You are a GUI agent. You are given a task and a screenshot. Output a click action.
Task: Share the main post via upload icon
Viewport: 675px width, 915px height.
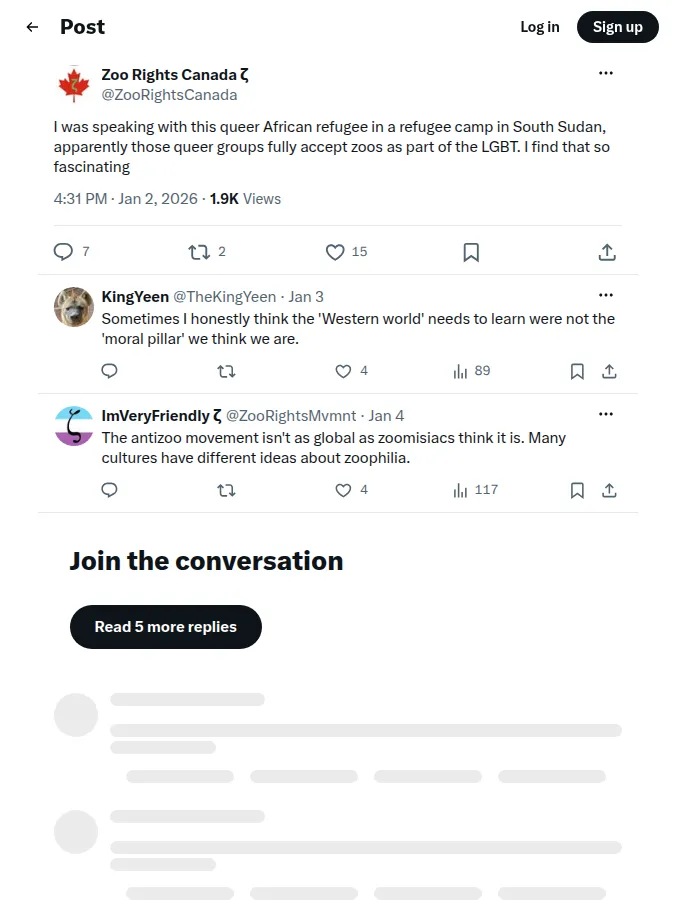607,252
